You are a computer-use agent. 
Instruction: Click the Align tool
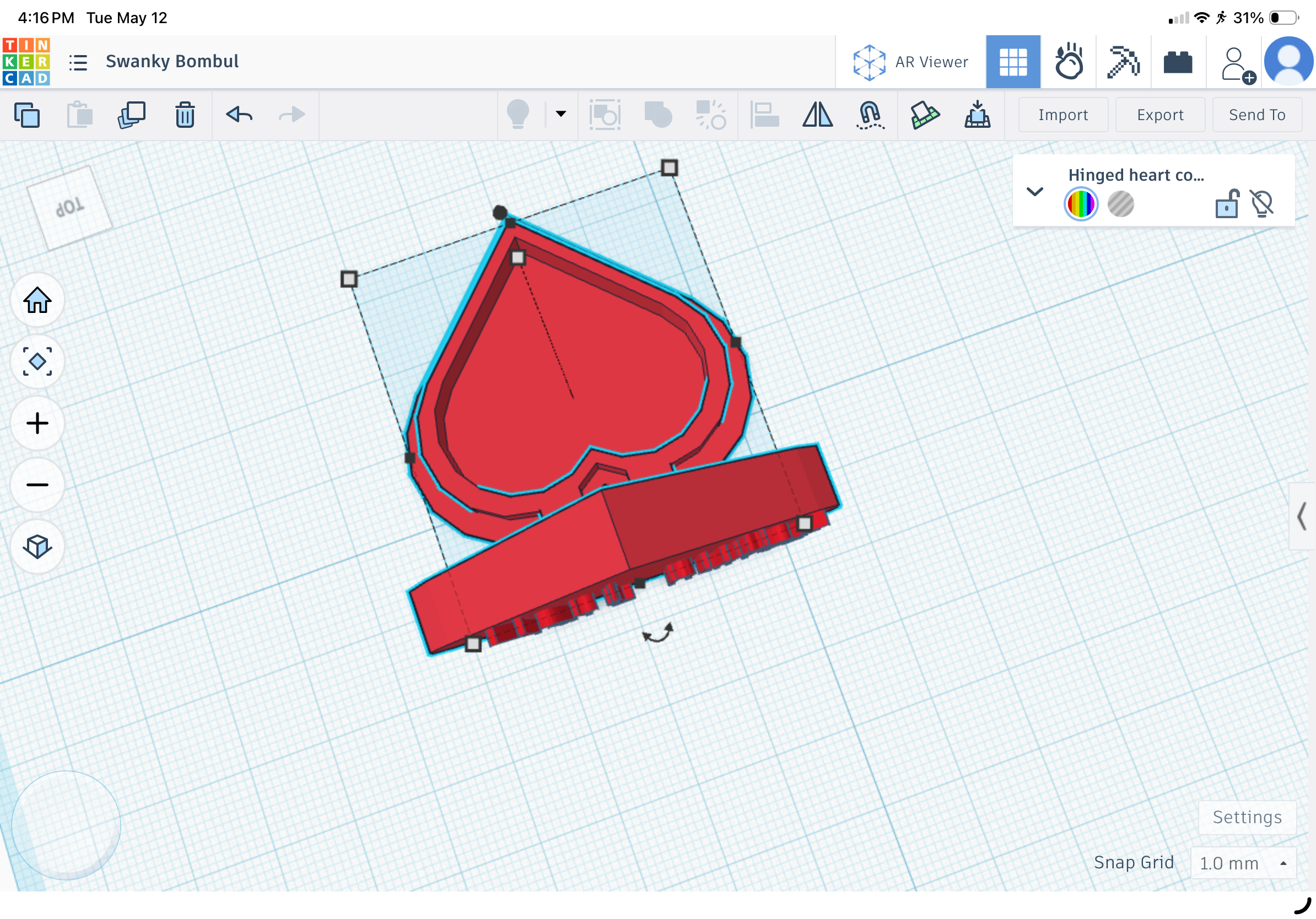[764, 115]
